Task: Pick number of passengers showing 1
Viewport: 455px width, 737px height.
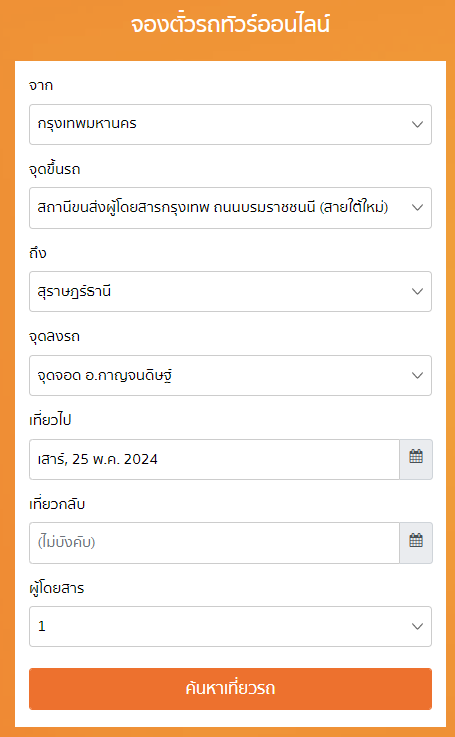Action: click(230, 626)
